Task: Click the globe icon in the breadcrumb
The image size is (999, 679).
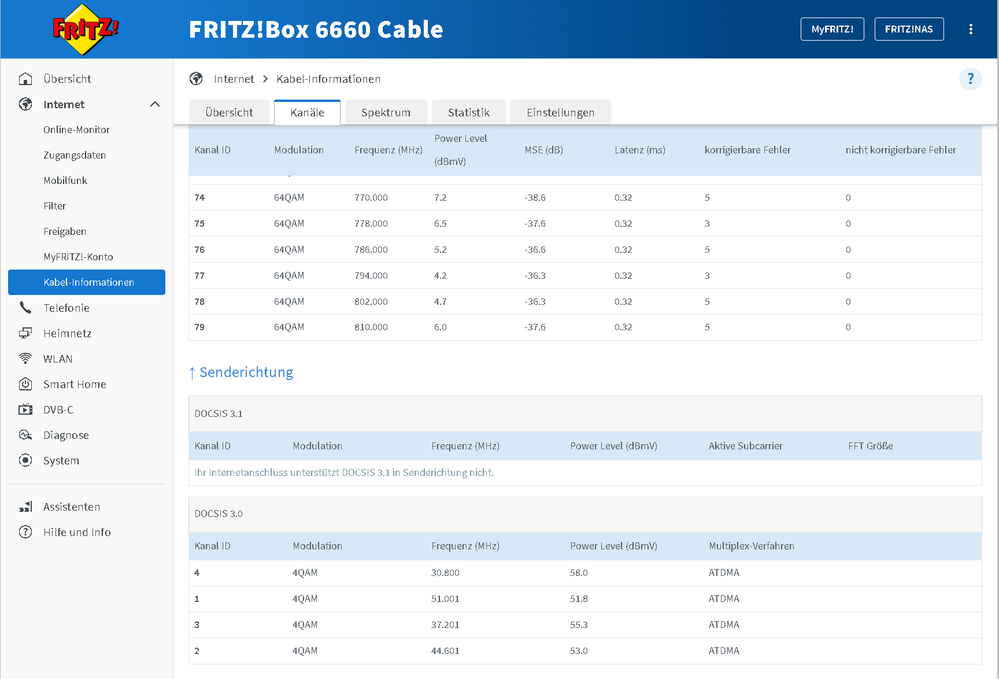Action: coord(196,79)
